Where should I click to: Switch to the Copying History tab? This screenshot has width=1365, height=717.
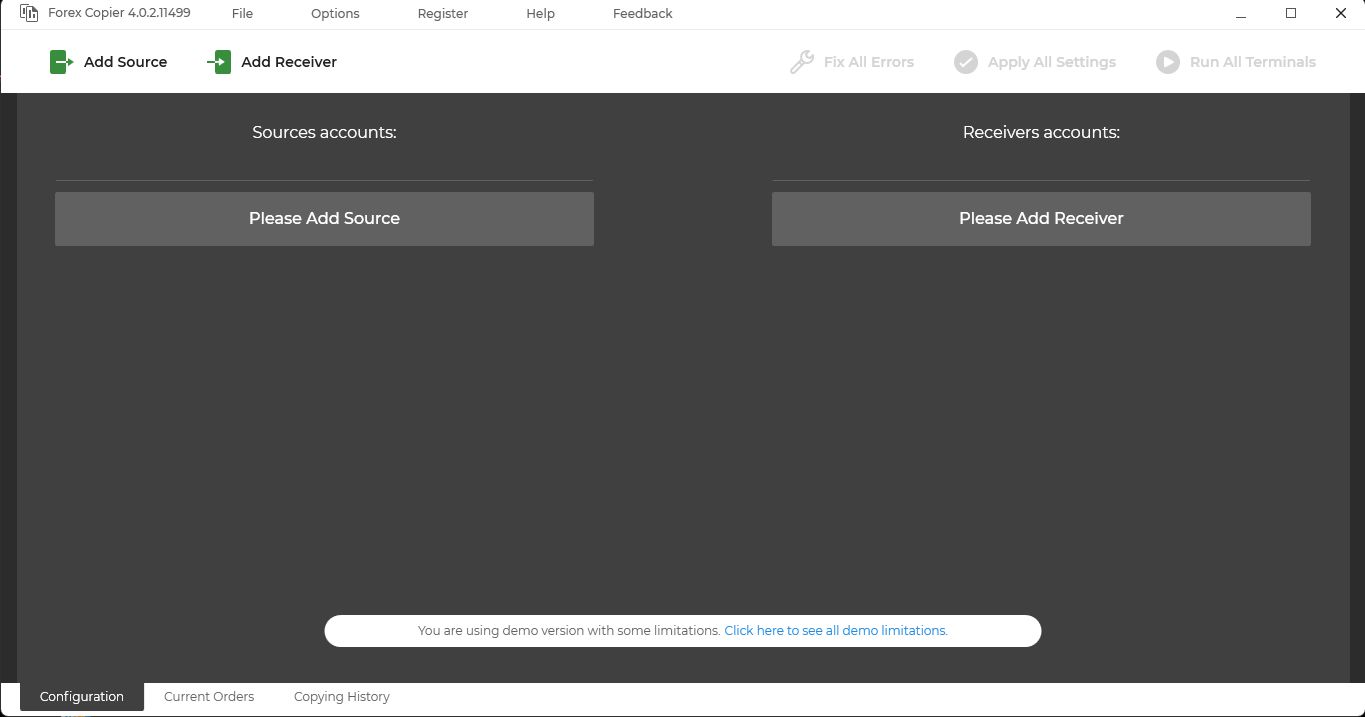point(341,696)
